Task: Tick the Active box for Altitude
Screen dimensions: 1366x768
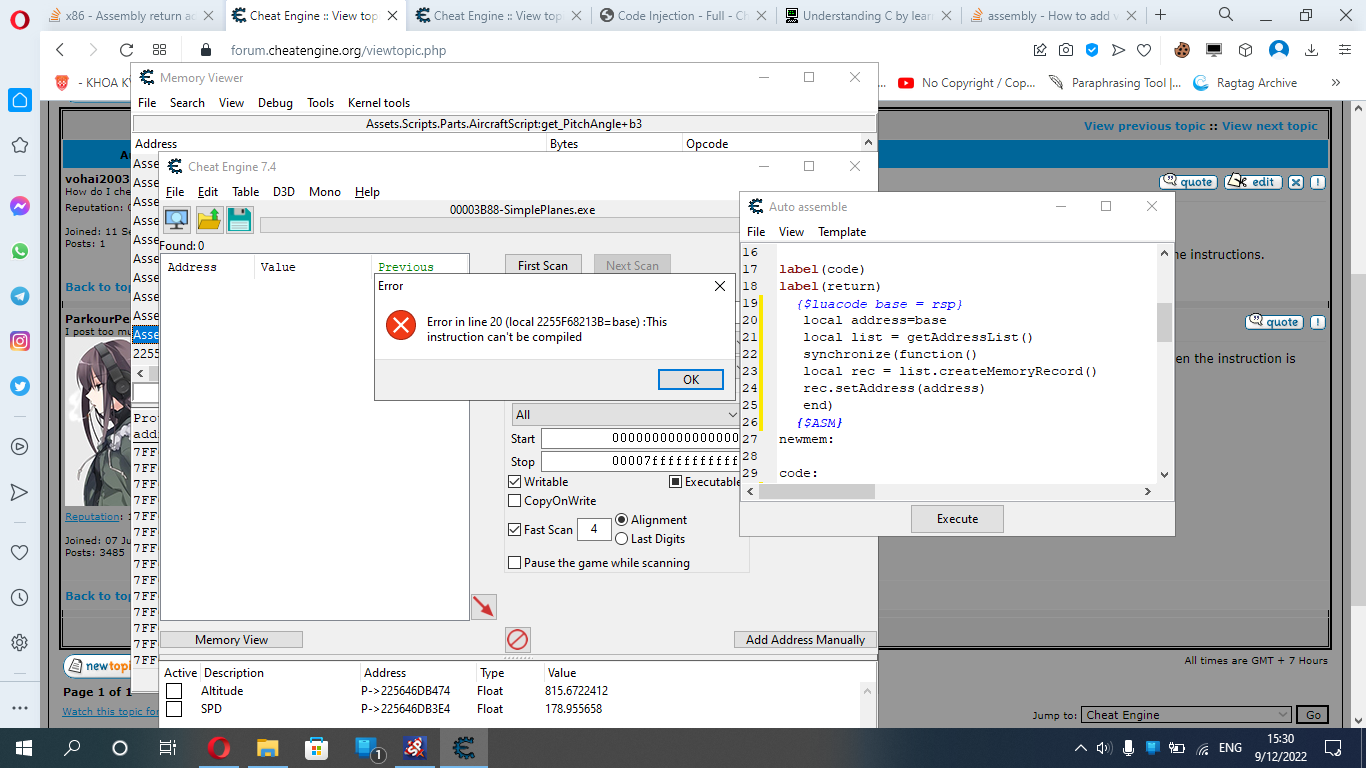Action: [174, 691]
